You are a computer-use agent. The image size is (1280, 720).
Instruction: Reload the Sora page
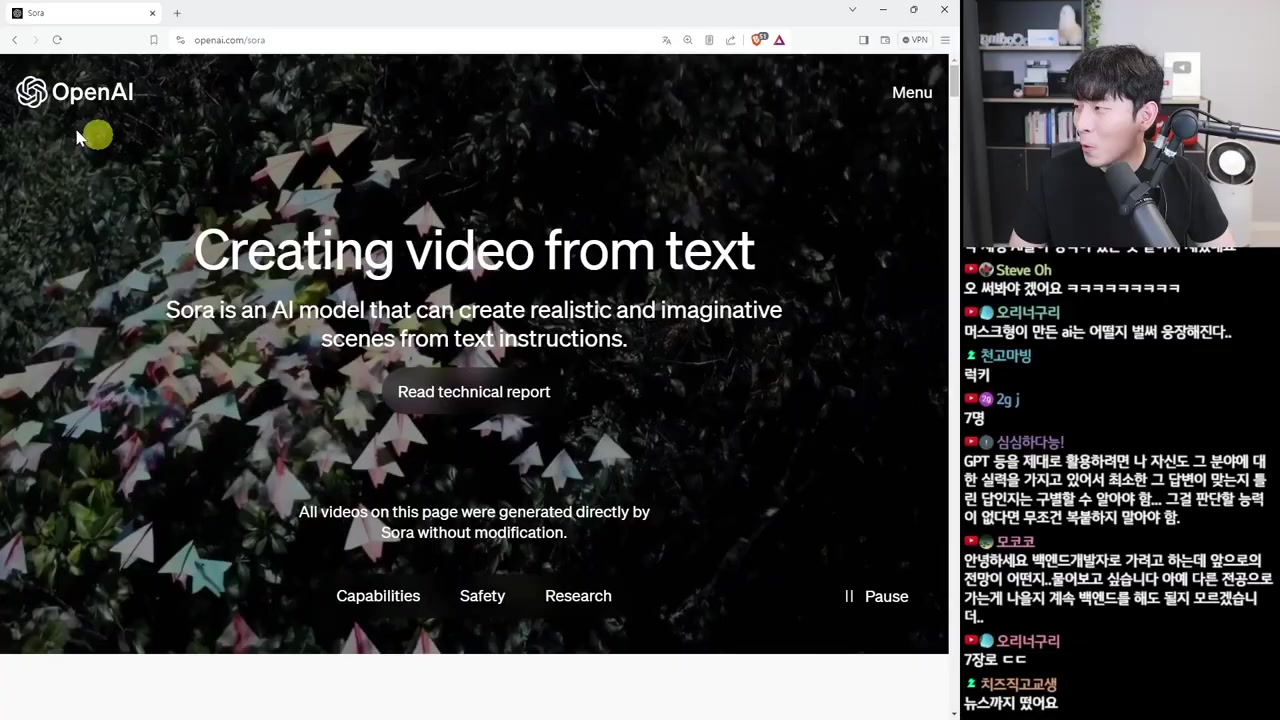pyautogui.click(x=57, y=40)
